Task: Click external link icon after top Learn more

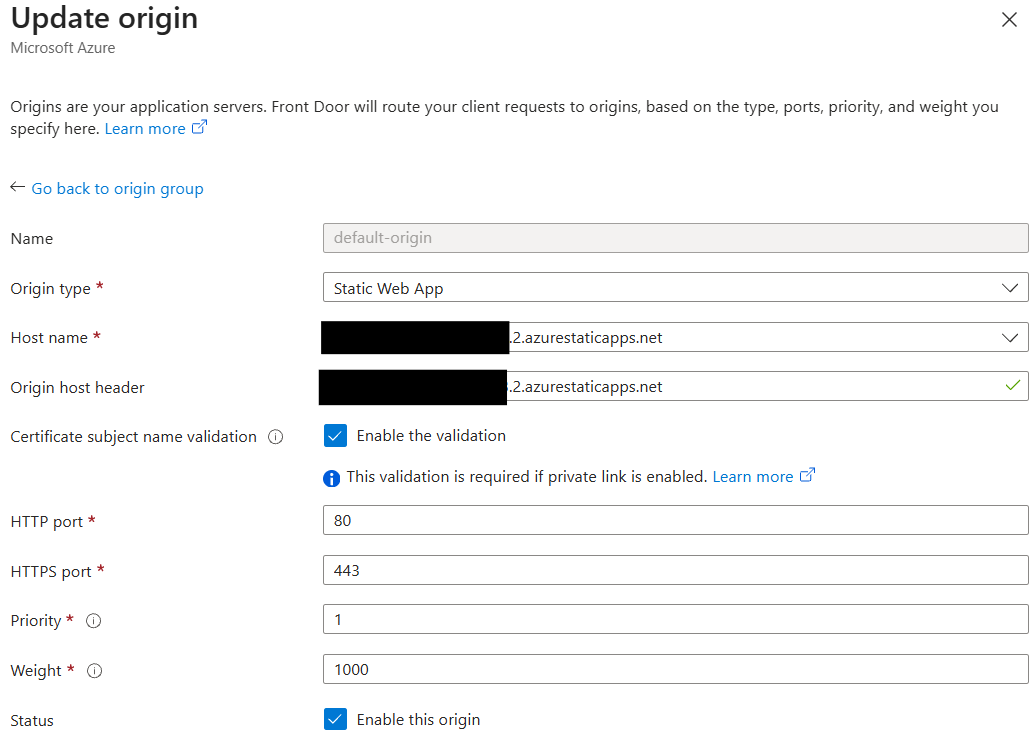Action: point(199,127)
